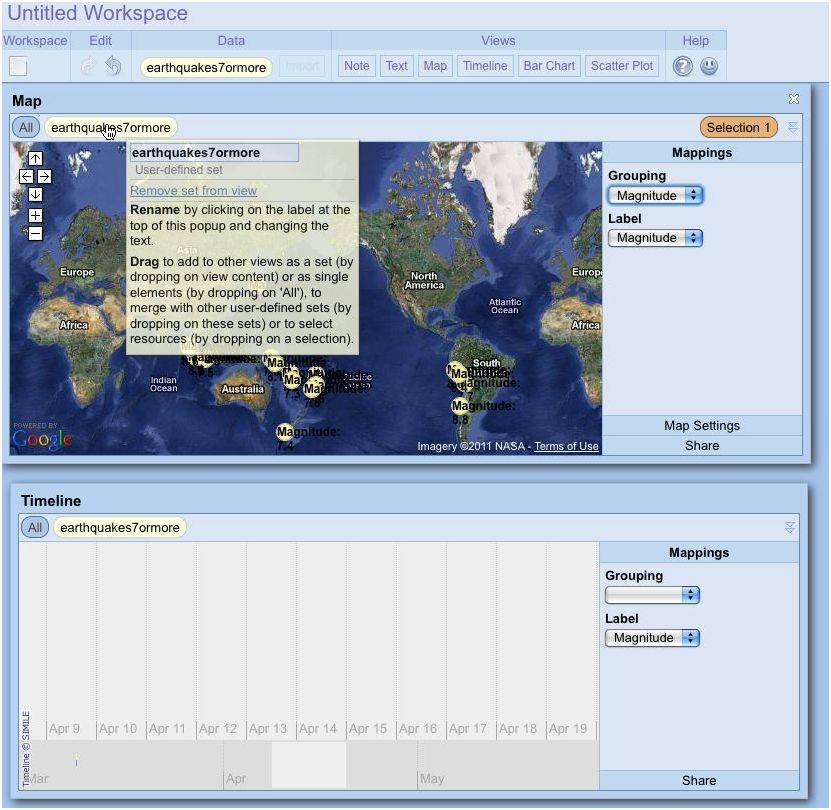Viewport: 831px width, 810px height.
Task: Zoom in on the map
Action: (x=35, y=215)
